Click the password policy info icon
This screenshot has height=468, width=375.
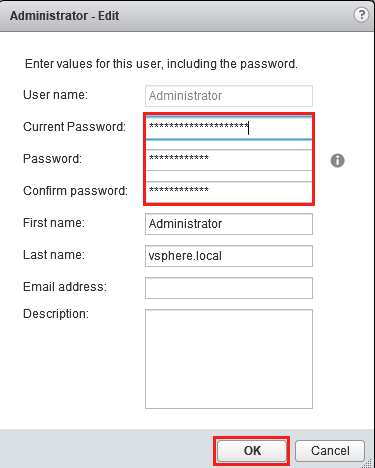(337, 161)
